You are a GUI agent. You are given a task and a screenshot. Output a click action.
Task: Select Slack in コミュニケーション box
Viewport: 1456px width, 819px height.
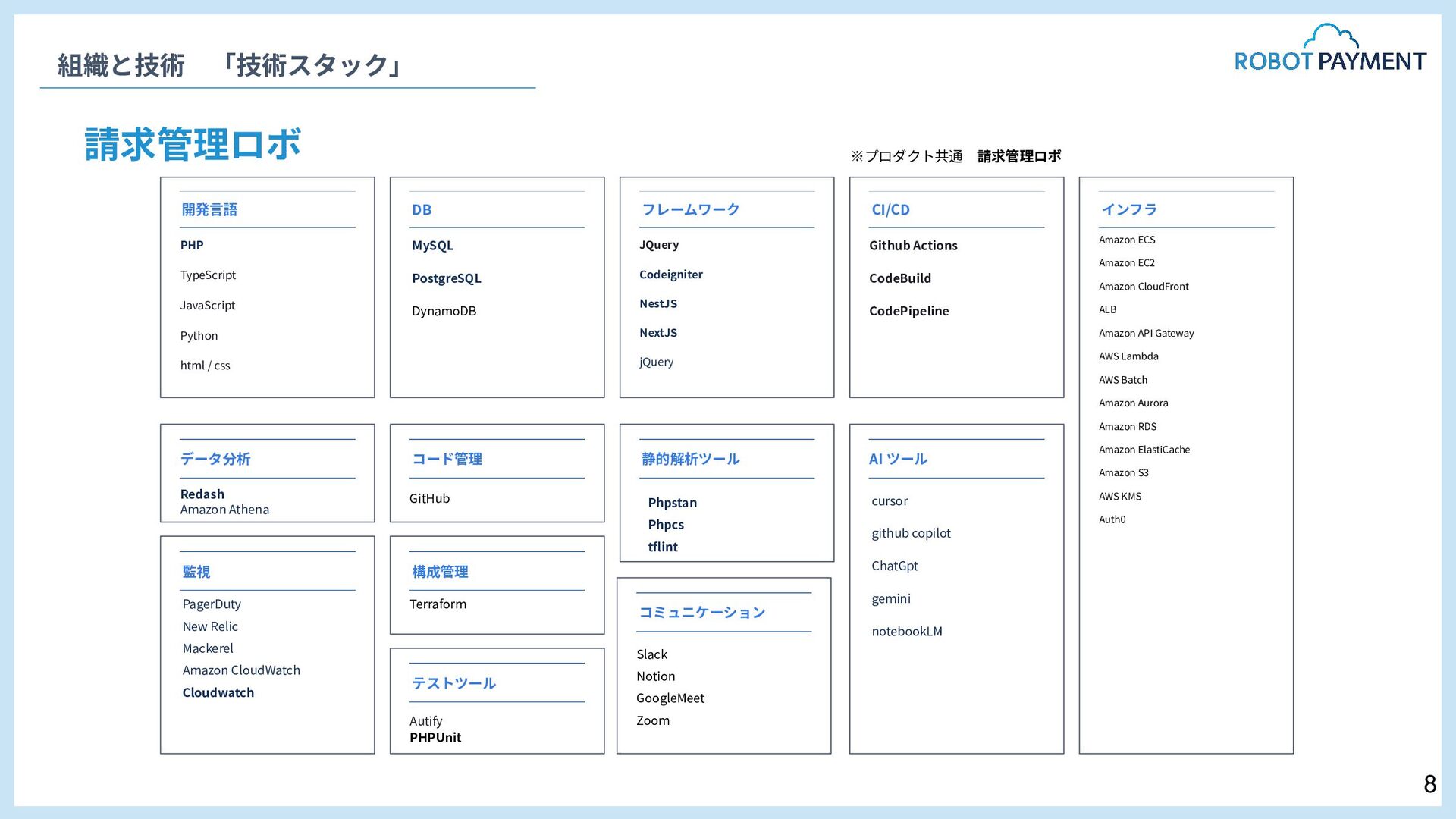[x=651, y=654]
